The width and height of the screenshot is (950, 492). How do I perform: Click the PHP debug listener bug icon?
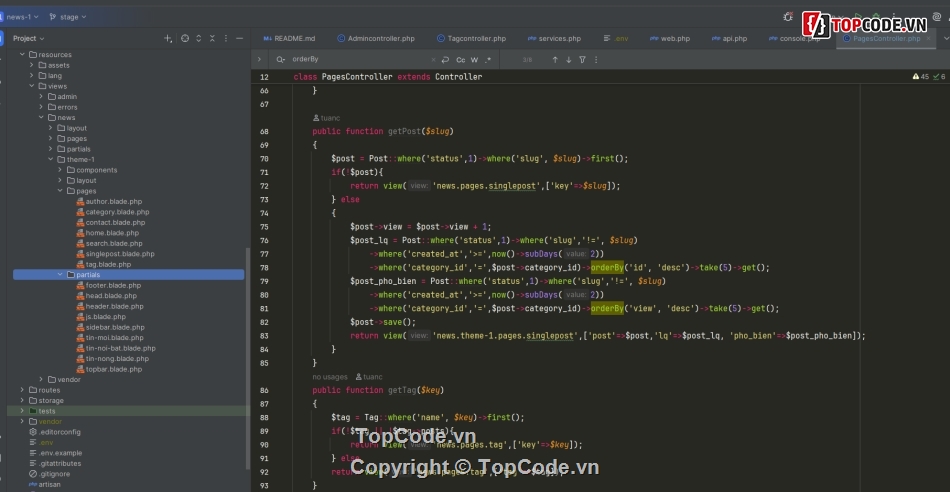tap(788, 17)
